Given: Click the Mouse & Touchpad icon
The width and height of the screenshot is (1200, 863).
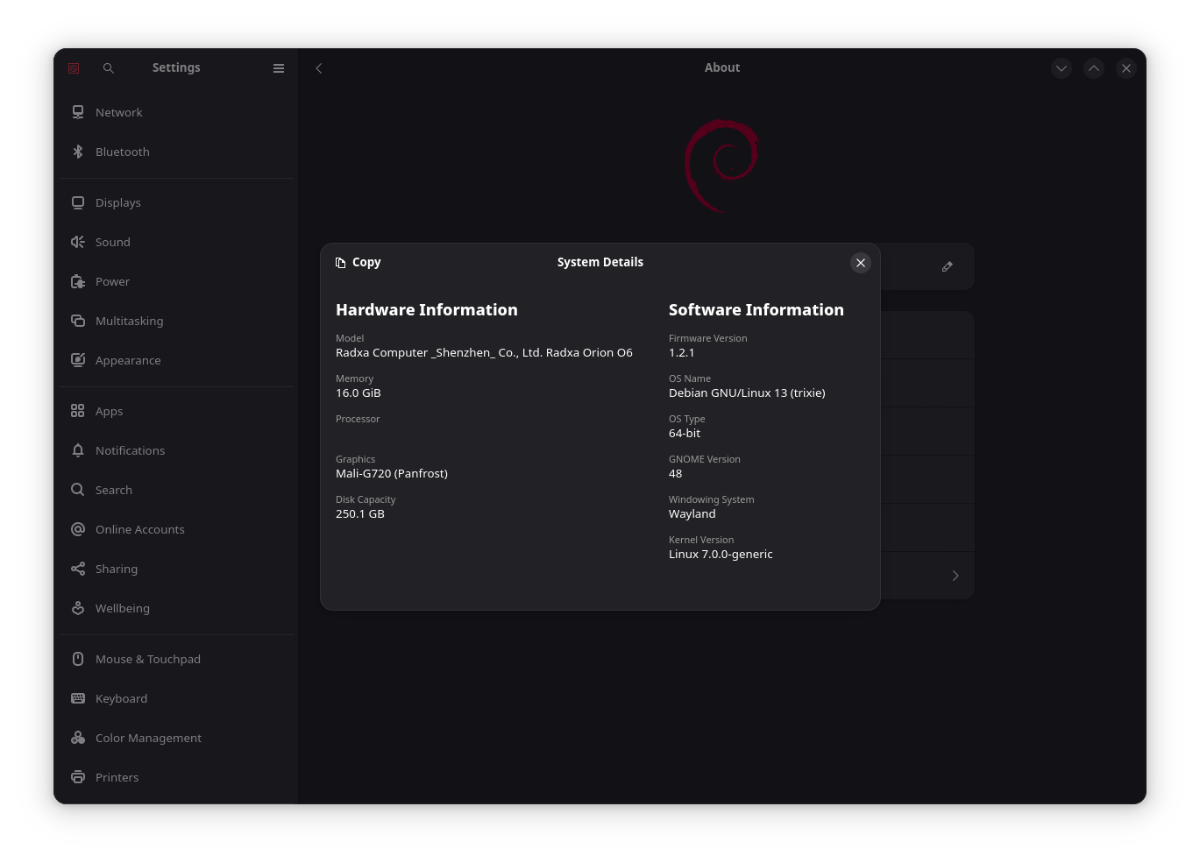Looking at the screenshot, I should (78, 659).
